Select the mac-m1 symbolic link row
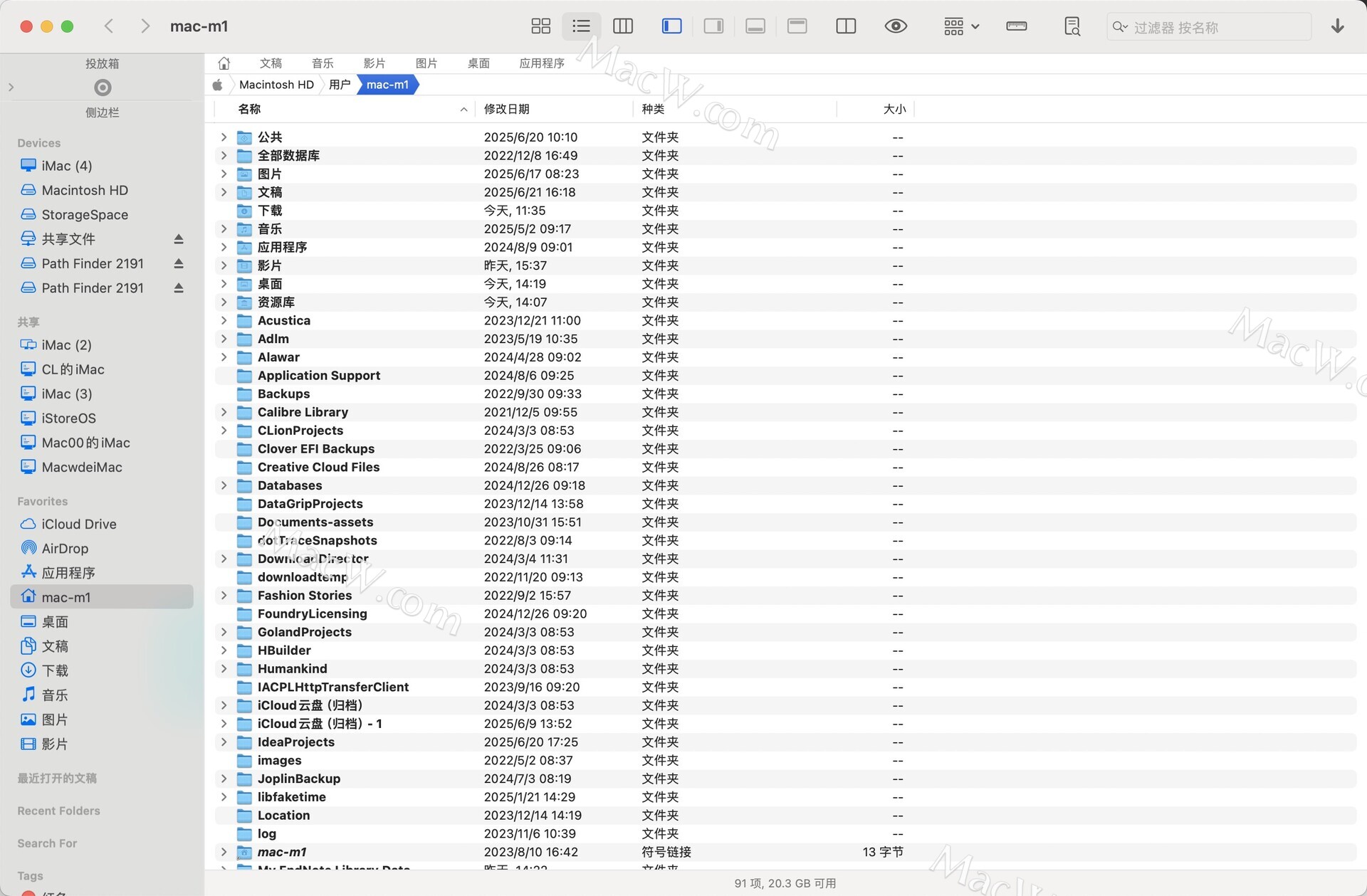Screen dimensions: 1367x896 [785, 852]
